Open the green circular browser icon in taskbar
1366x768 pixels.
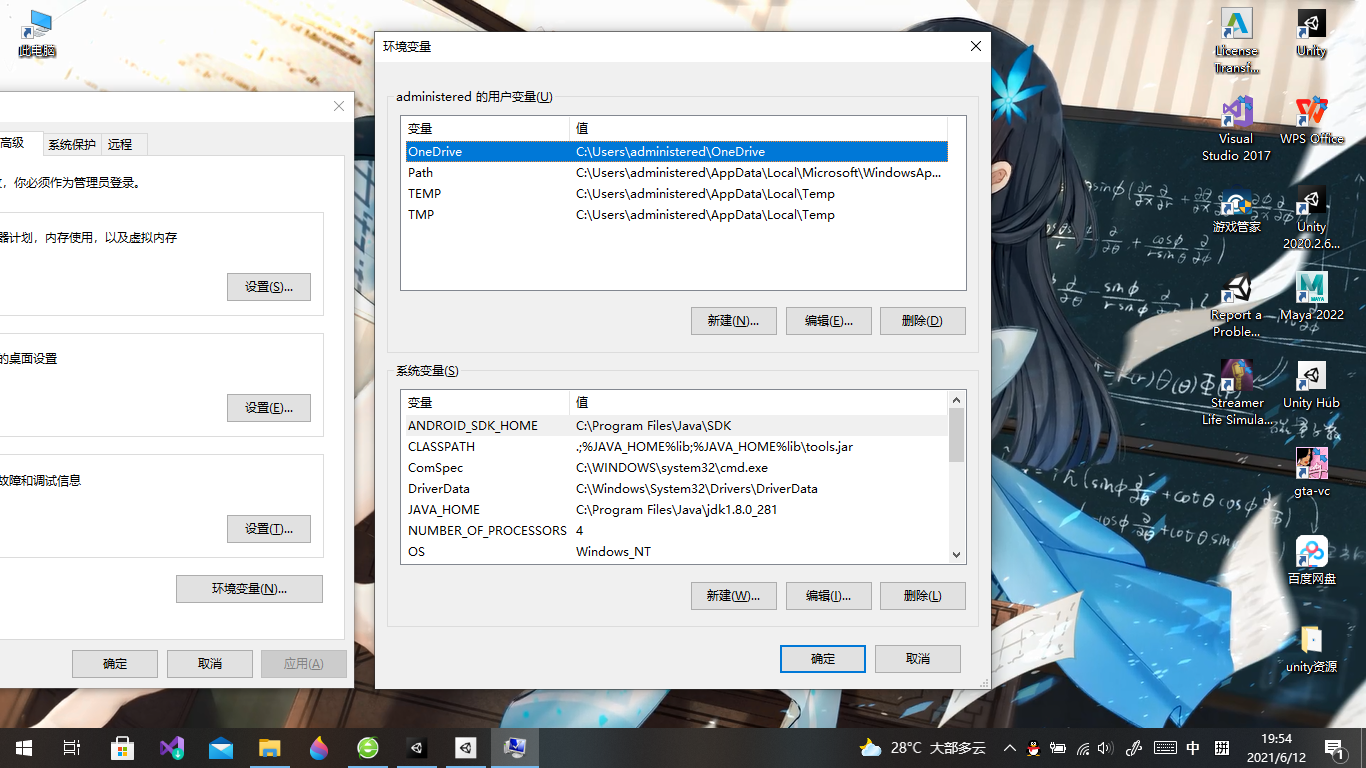367,748
